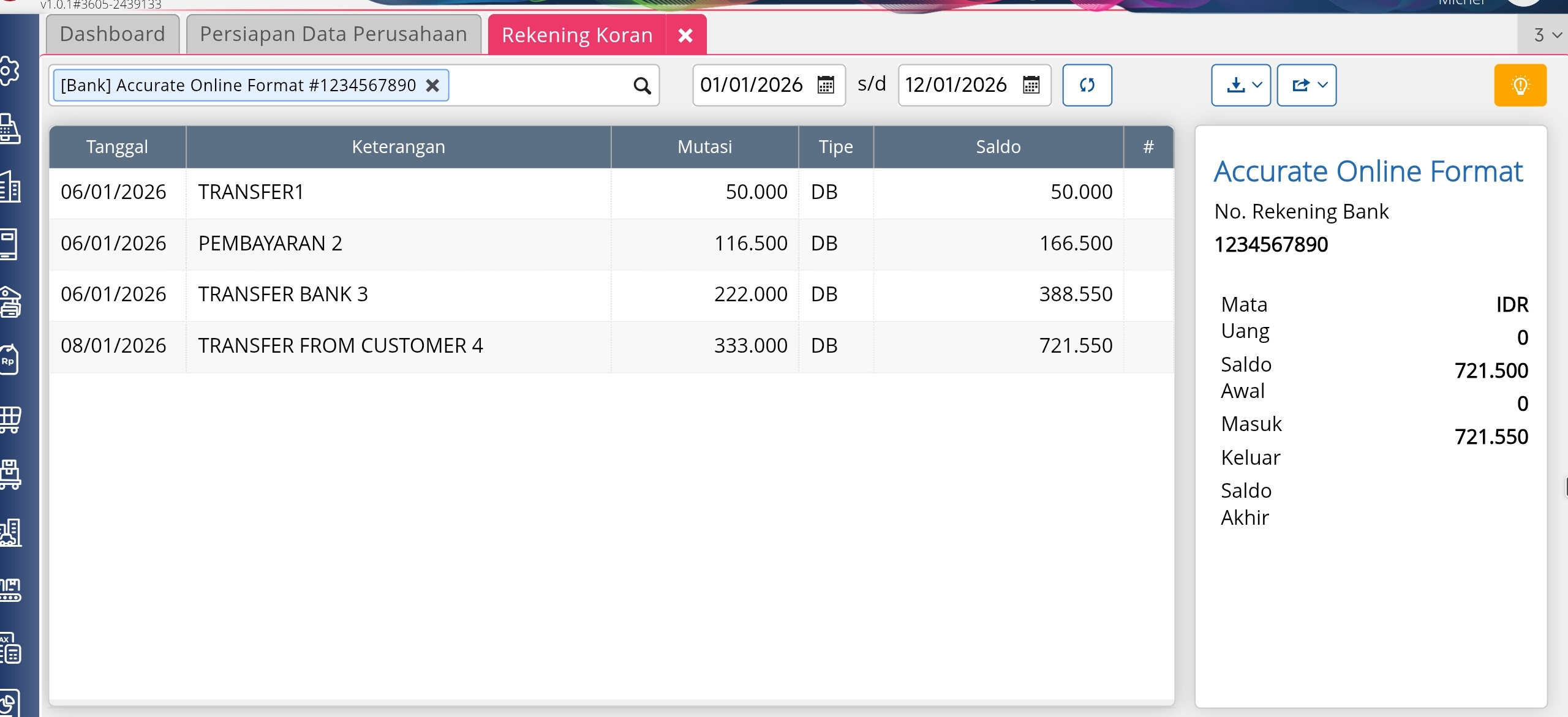Expand the export share dropdown

pyautogui.click(x=1306, y=85)
